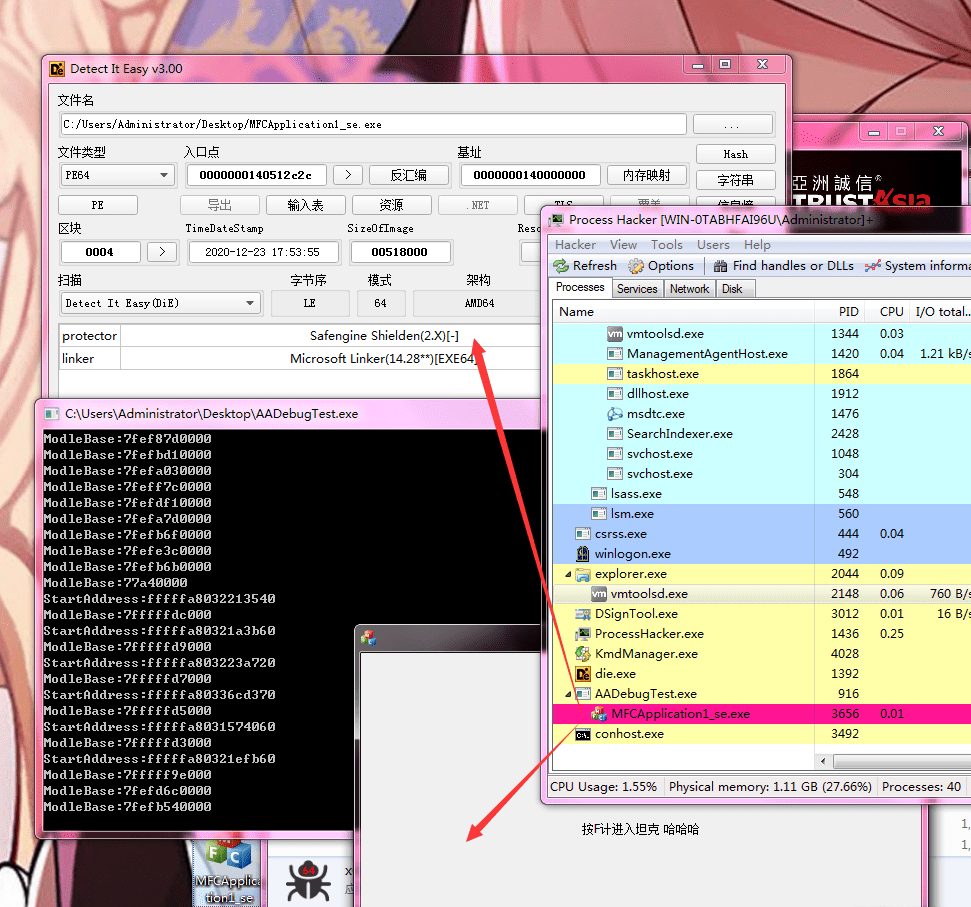Screen dimensions: 971x907
Task: Open the bug debugger desktop icon
Action: coord(308,880)
